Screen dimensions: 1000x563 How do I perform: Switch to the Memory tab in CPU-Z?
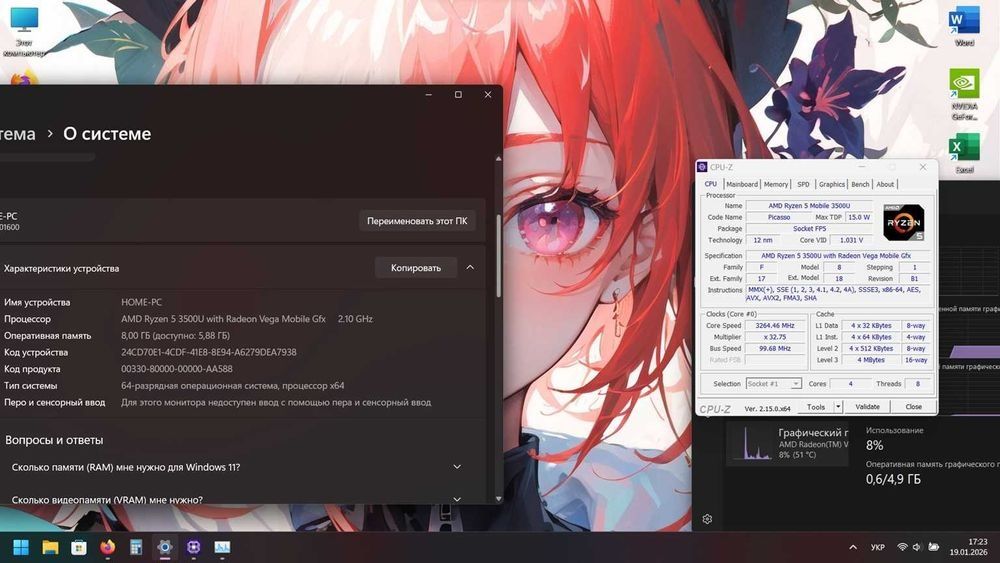pos(776,184)
